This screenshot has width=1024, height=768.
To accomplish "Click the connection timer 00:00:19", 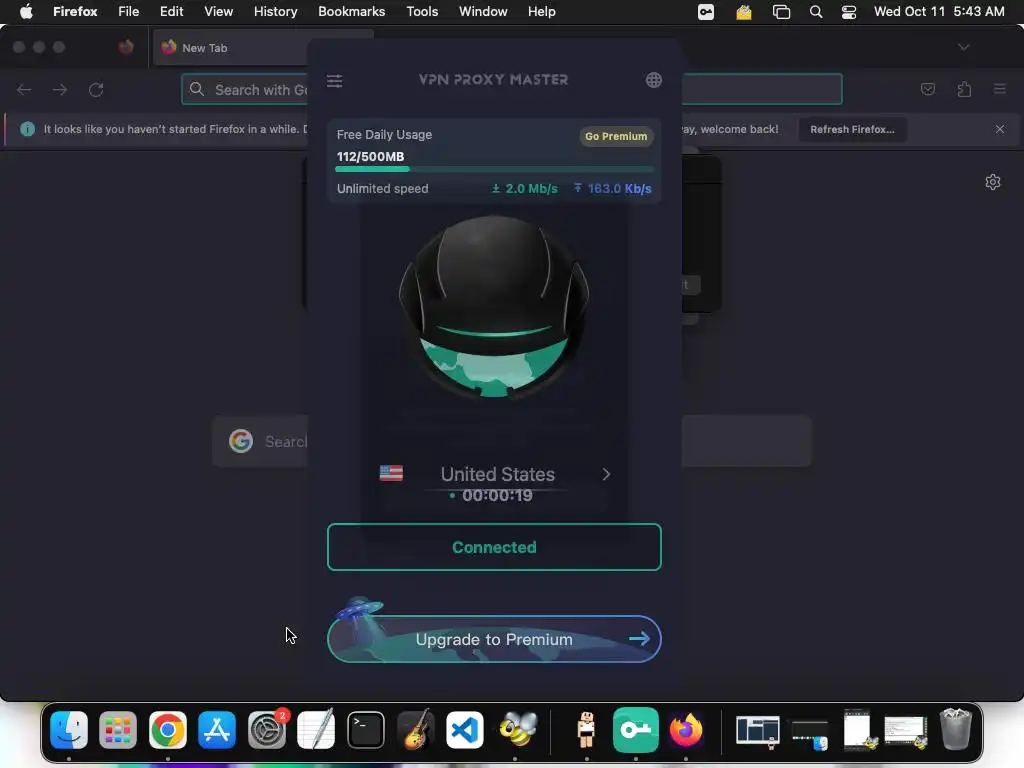I will [x=497, y=496].
